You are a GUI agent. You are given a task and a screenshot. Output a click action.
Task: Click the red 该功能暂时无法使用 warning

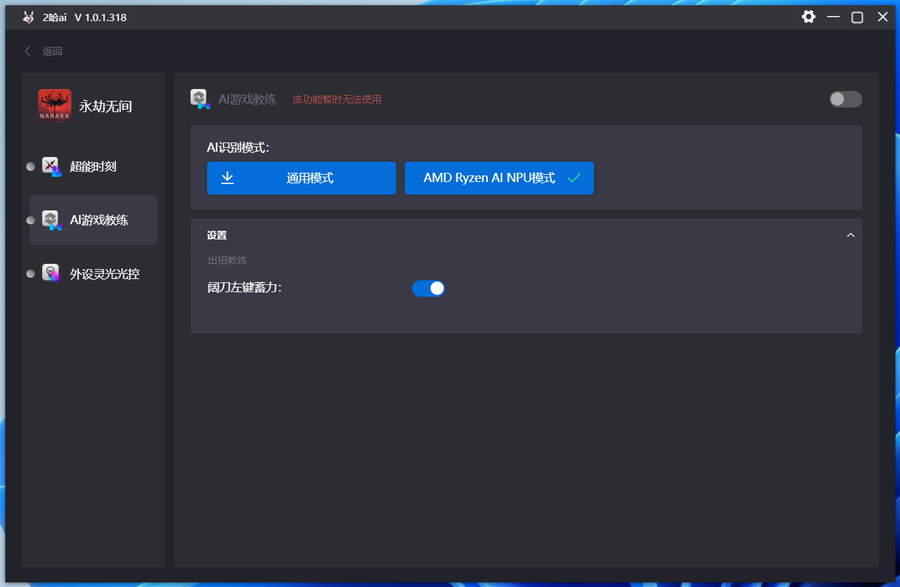pyautogui.click(x=337, y=99)
